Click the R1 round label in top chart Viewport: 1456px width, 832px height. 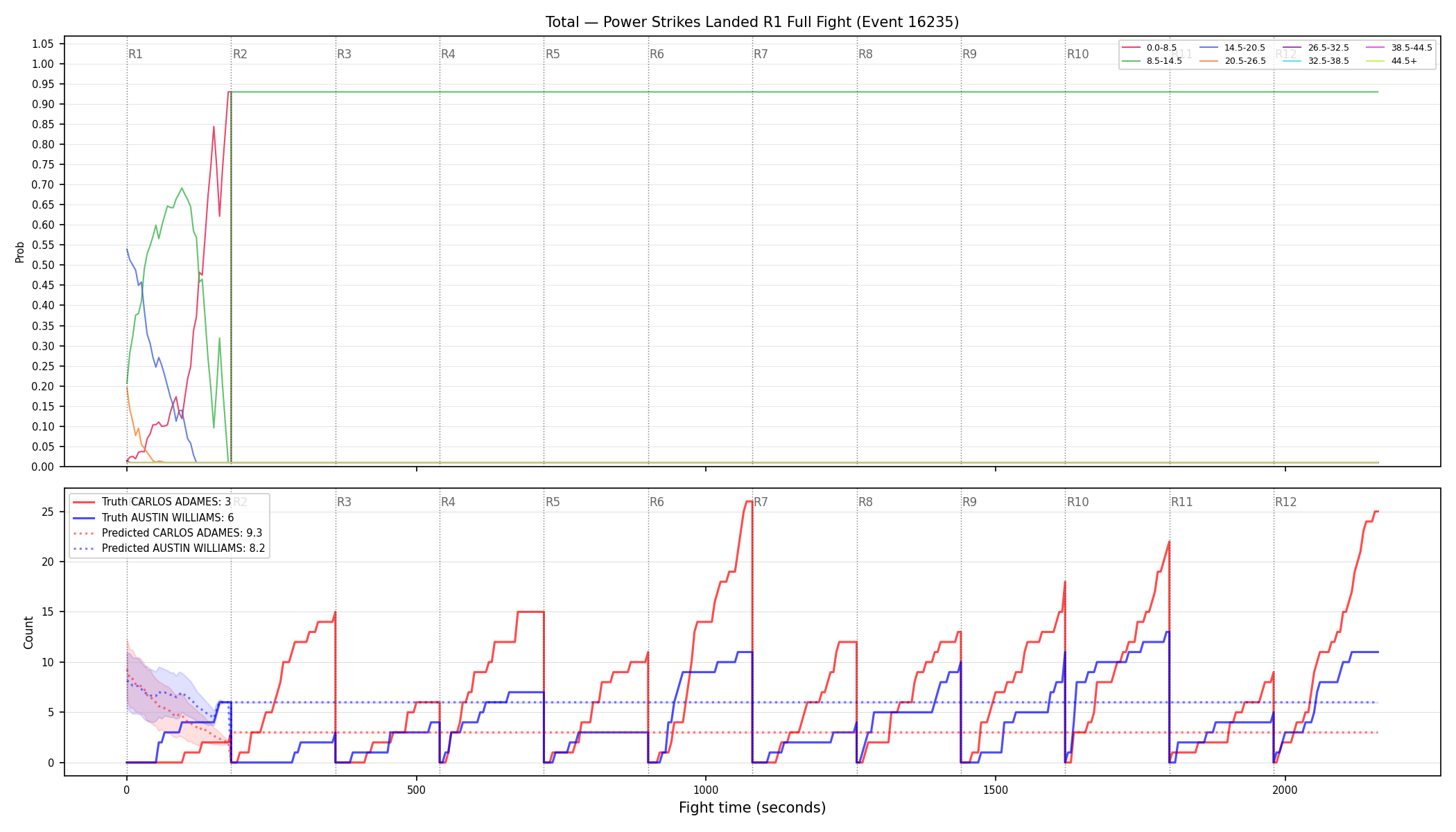coord(135,54)
